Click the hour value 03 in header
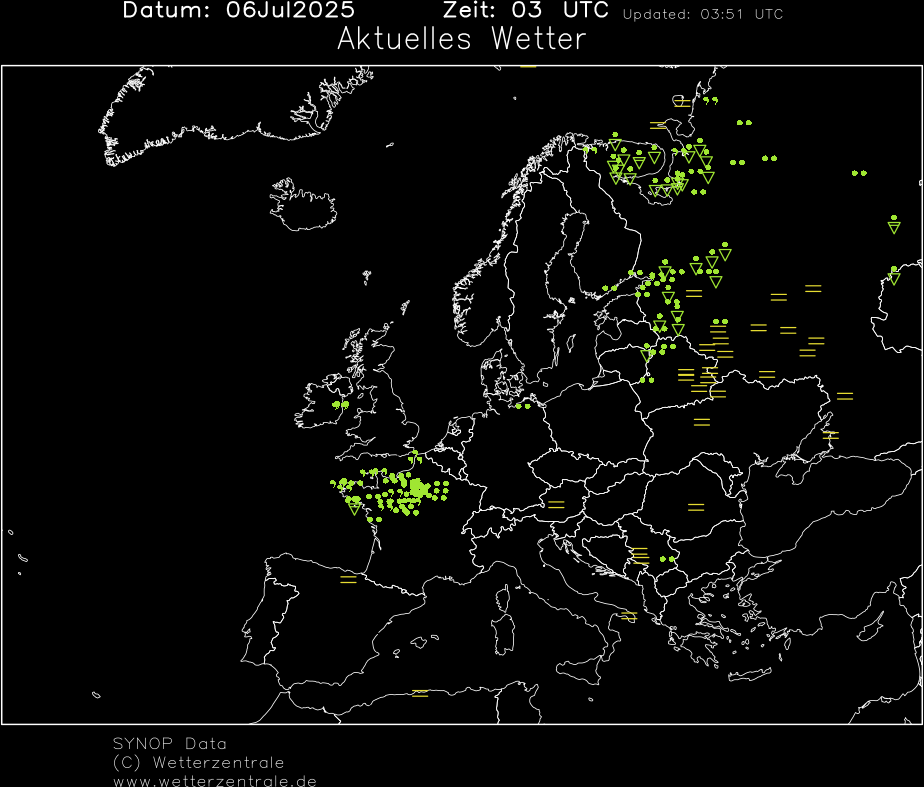The width and height of the screenshot is (924, 787). [527, 10]
